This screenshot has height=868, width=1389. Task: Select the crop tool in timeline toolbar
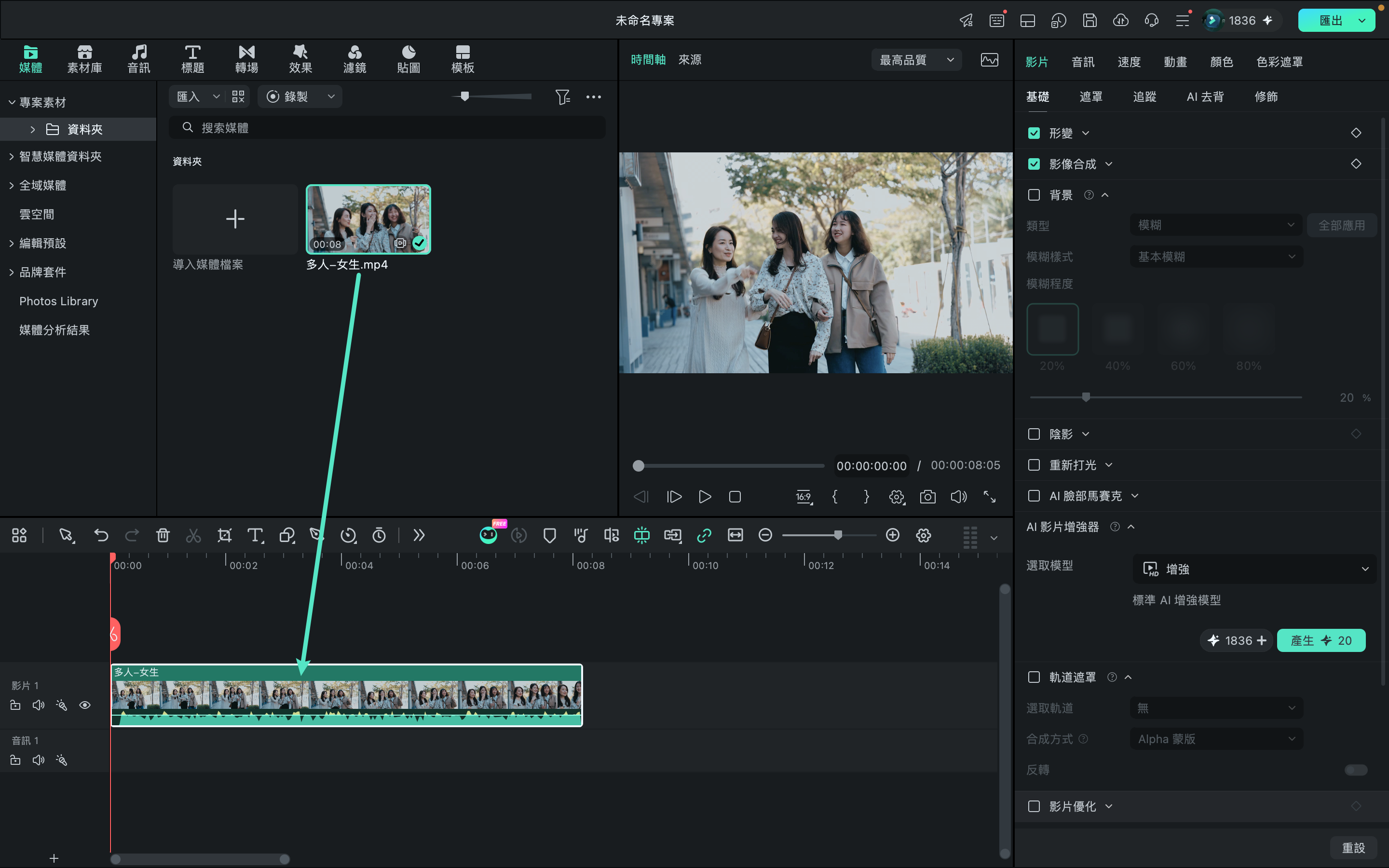point(224,535)
